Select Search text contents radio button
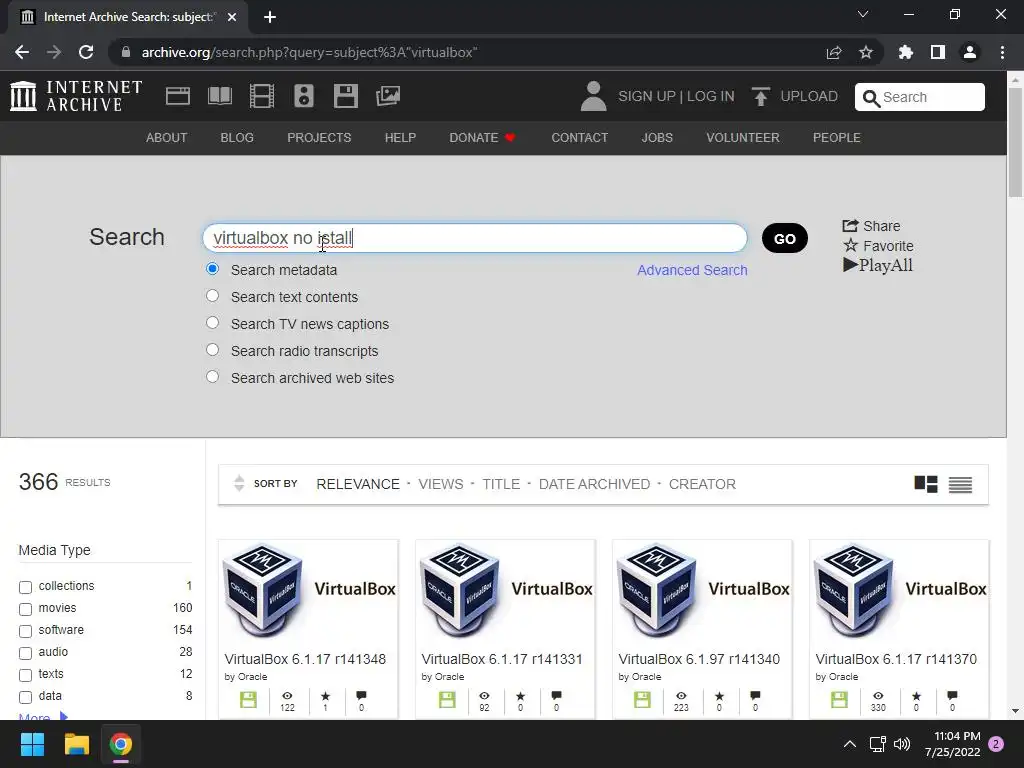1024x768 pixels. pyautogui.click(x=212, y=296)
